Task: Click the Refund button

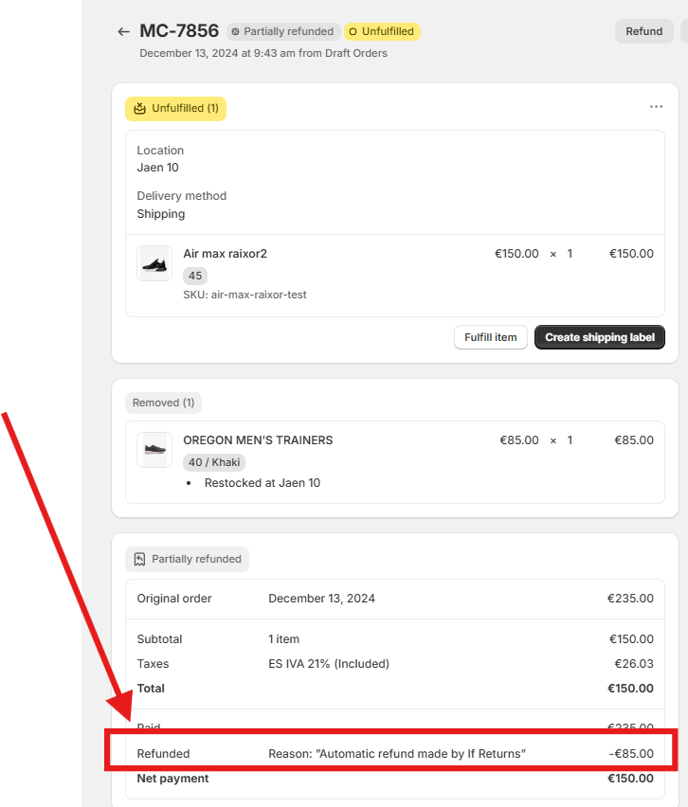Action: 644,31
